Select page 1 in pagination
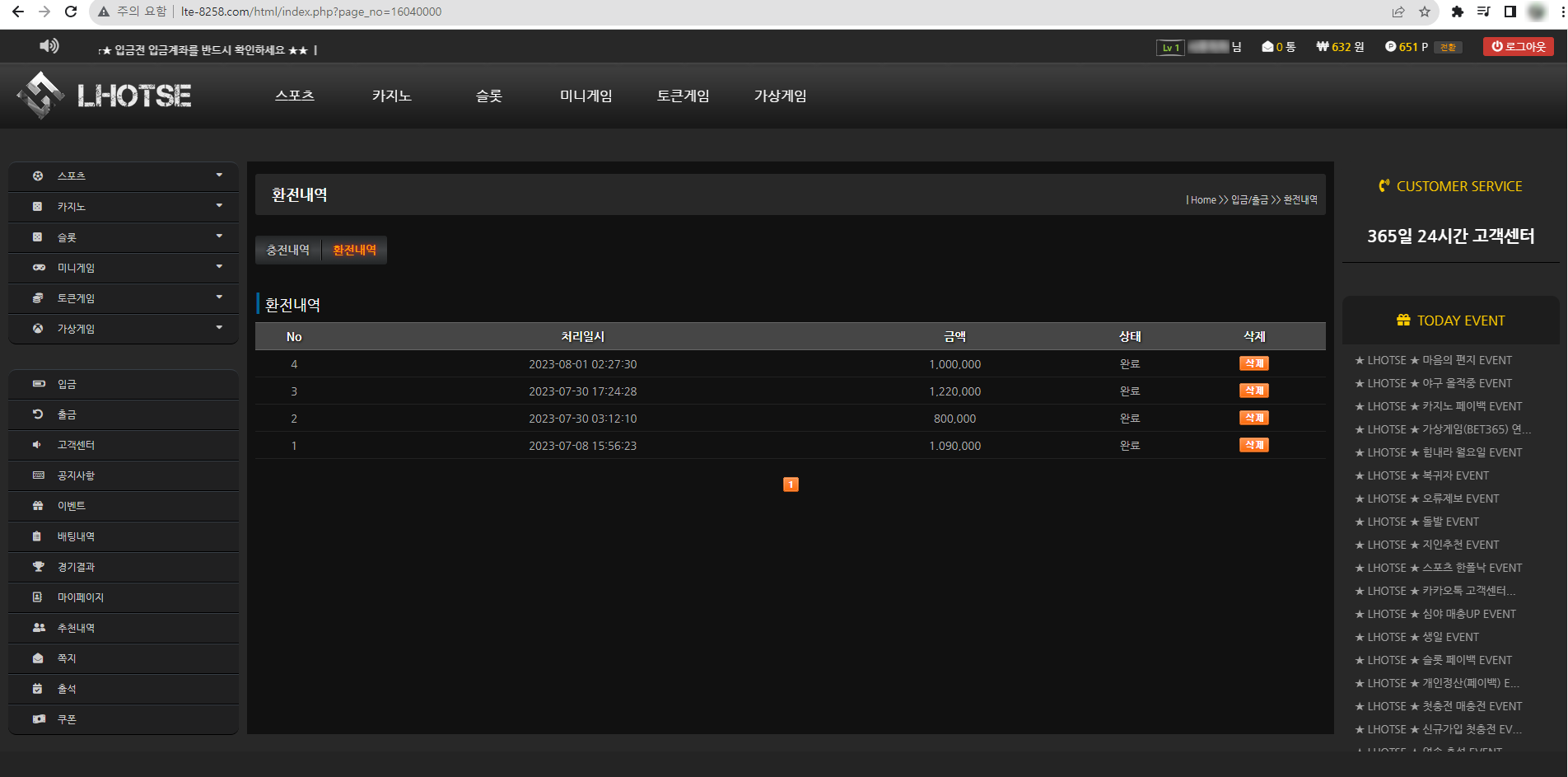The image size is (1568, 777). coord(790,484)
